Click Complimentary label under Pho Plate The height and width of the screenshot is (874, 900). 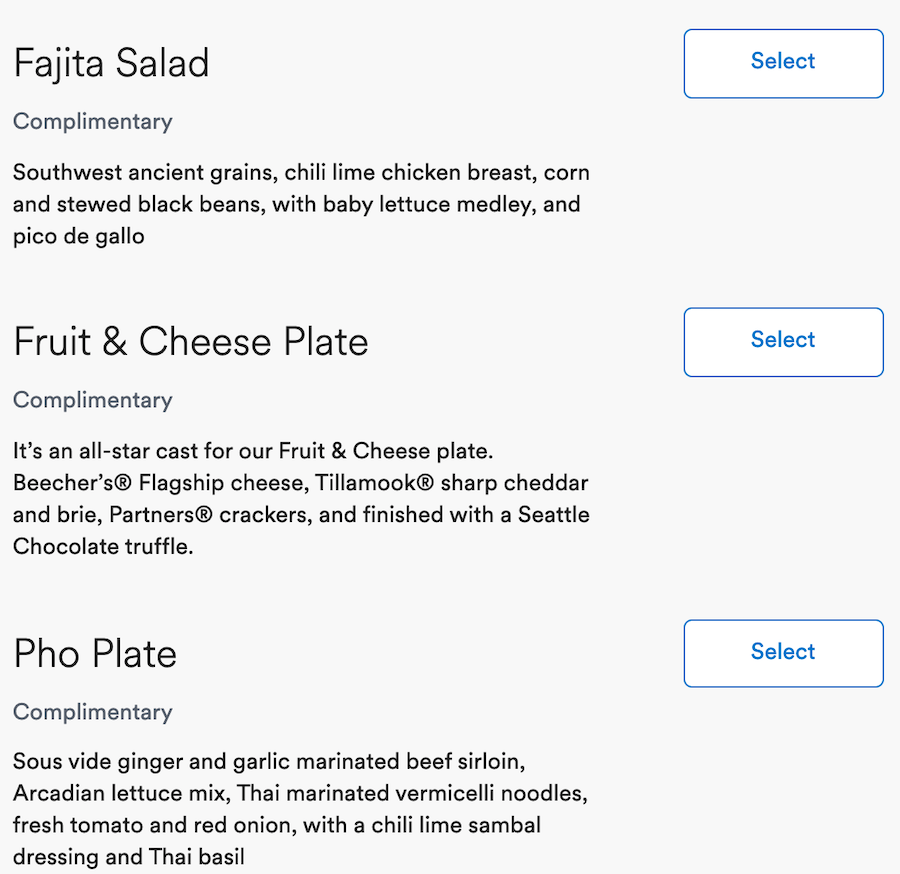coord(92,712)
